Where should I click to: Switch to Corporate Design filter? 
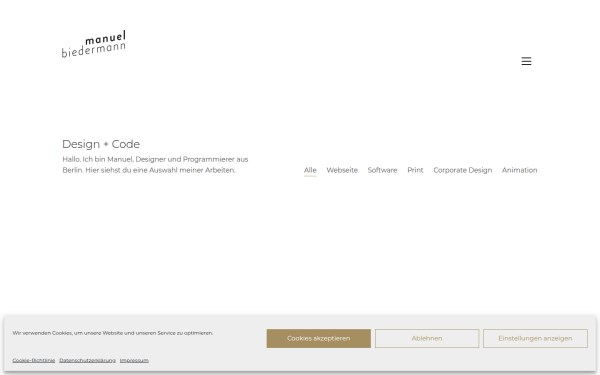(x=463, y=170)
